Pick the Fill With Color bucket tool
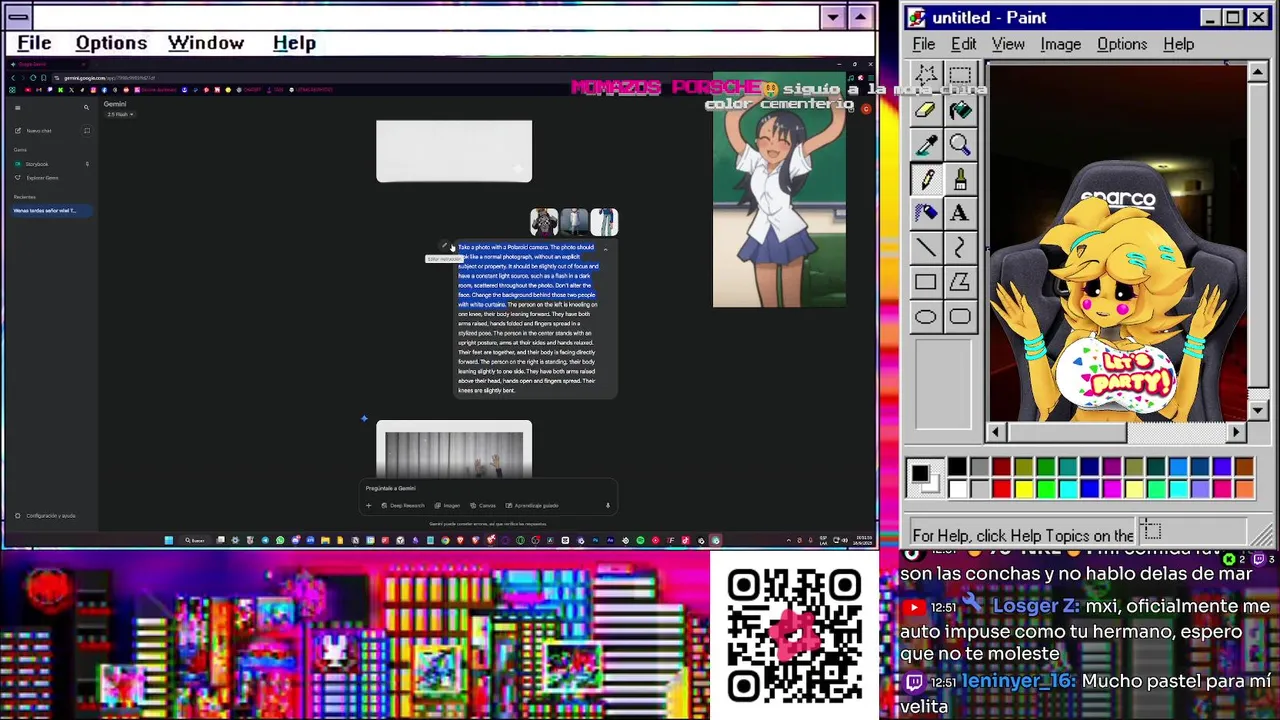This screenshot has width=1280, height=720. click(x=960, y=111)
